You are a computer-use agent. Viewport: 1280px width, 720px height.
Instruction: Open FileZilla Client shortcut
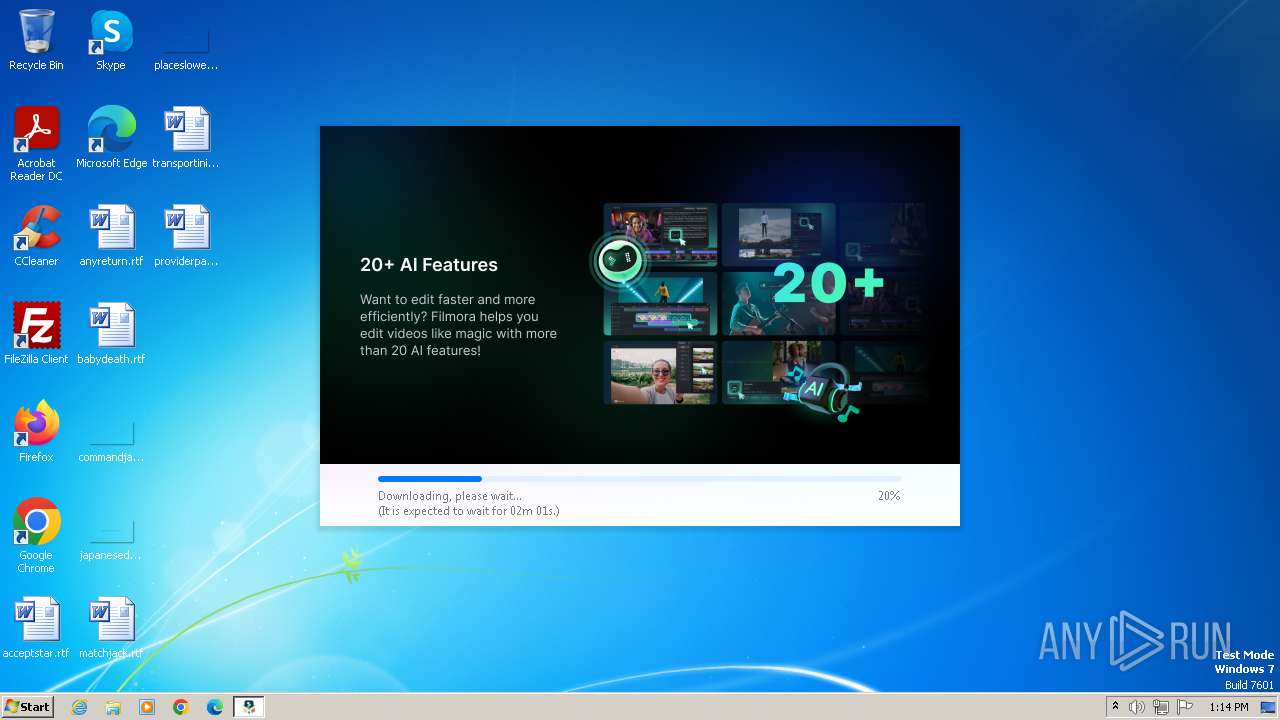coord(36,334)
